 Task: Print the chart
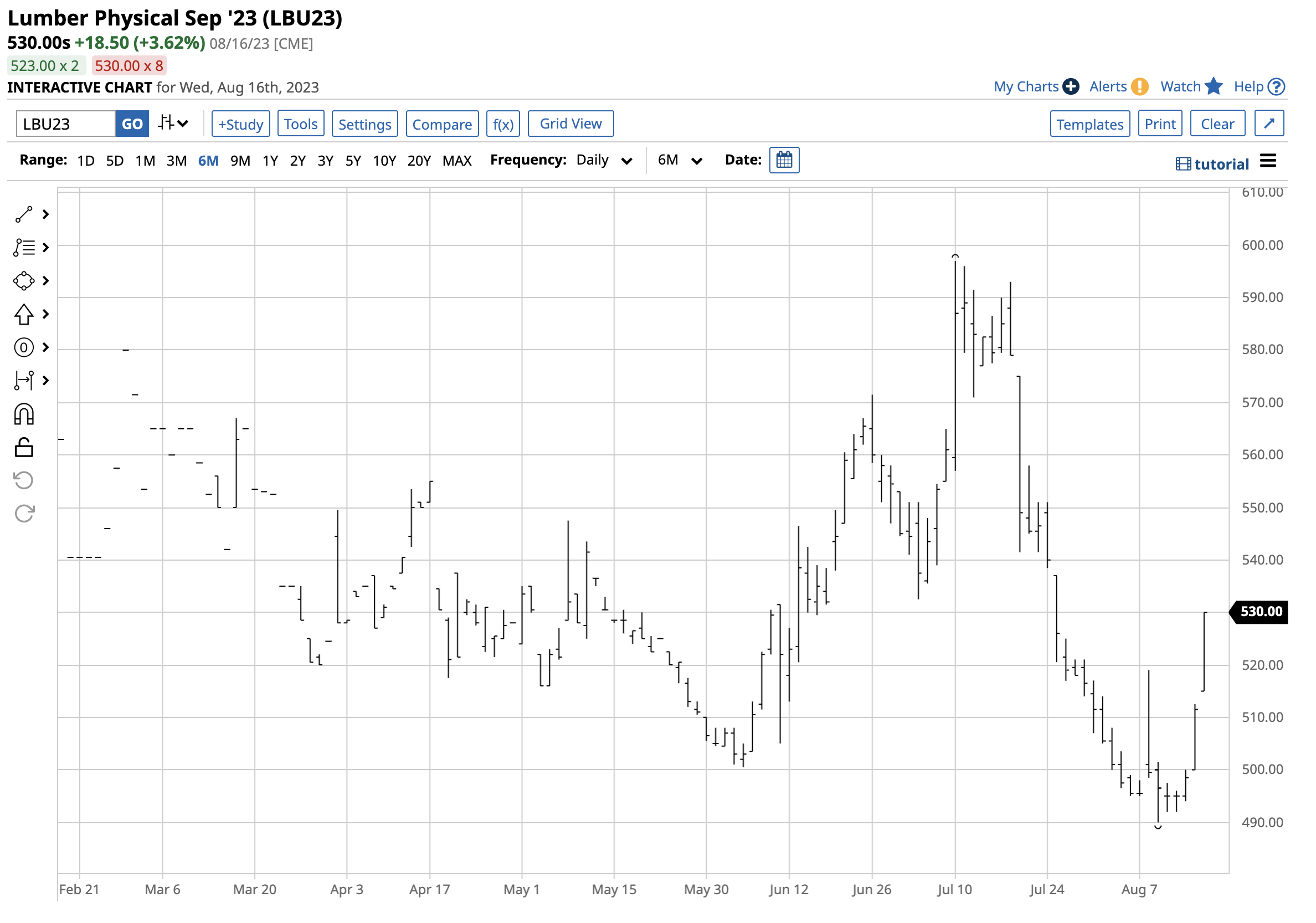(x=1159, y=124)
